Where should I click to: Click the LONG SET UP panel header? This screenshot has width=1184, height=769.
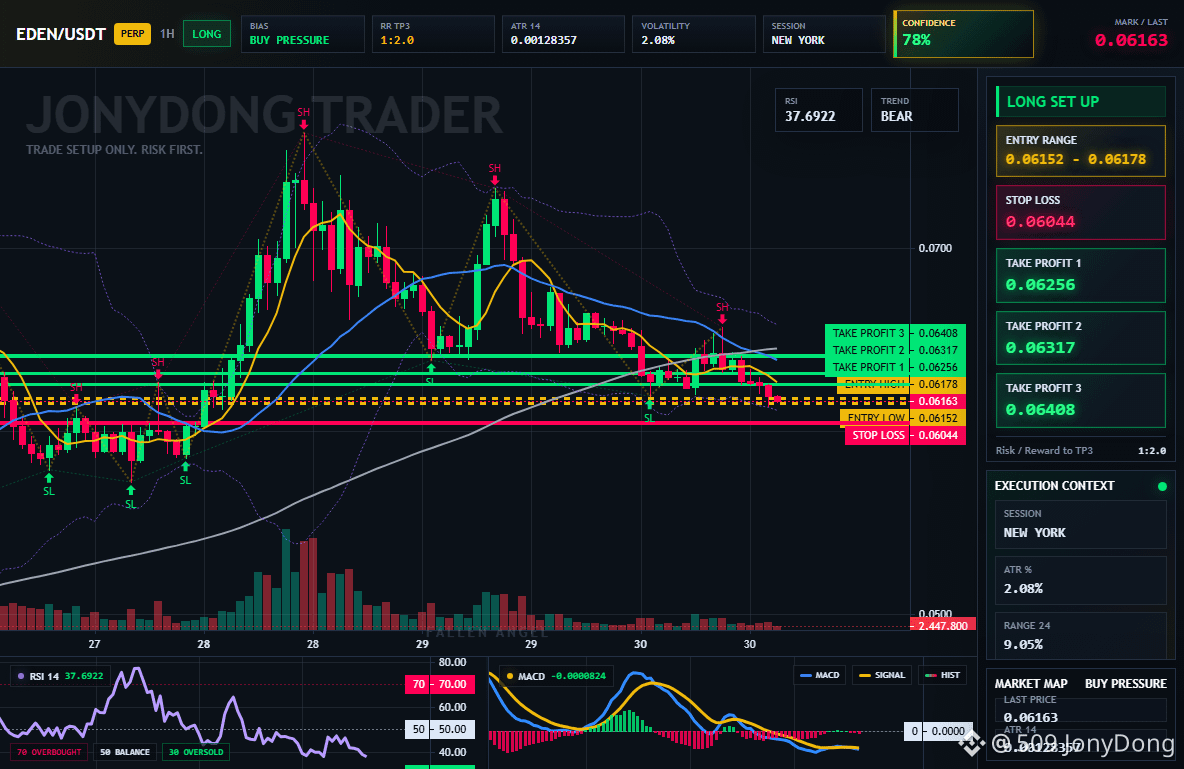click(x=1081, y=101)
